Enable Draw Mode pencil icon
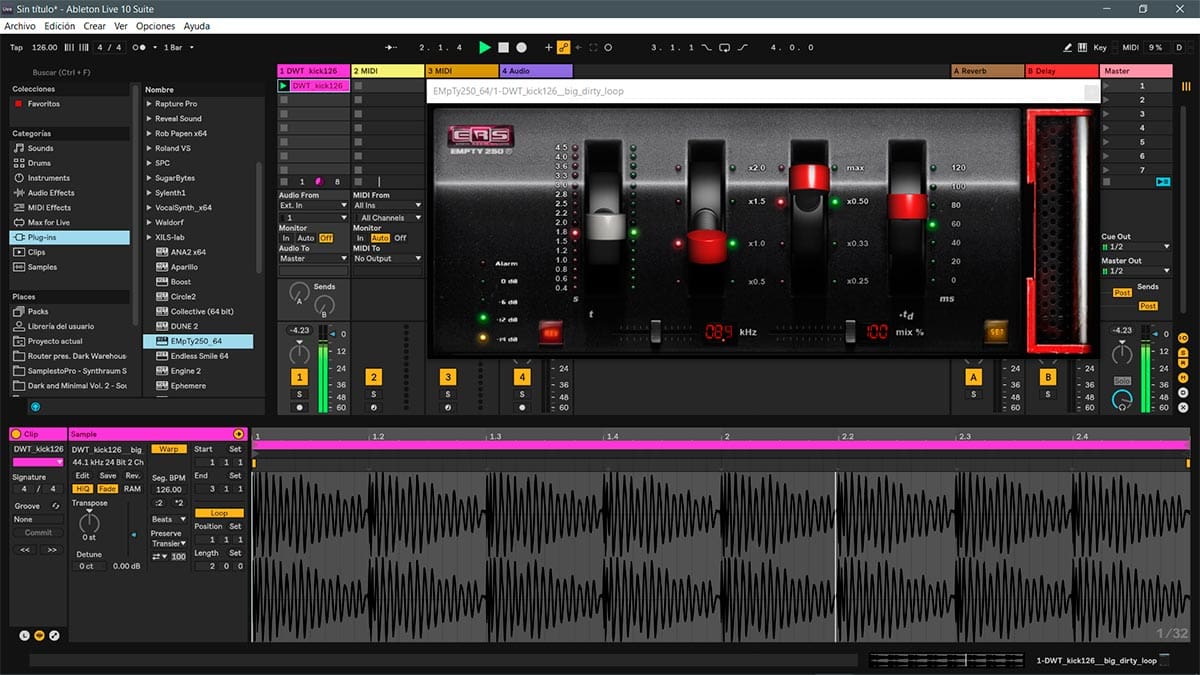The width and height of the screenshot is (1200, 675). click(x=1068, y=47)
